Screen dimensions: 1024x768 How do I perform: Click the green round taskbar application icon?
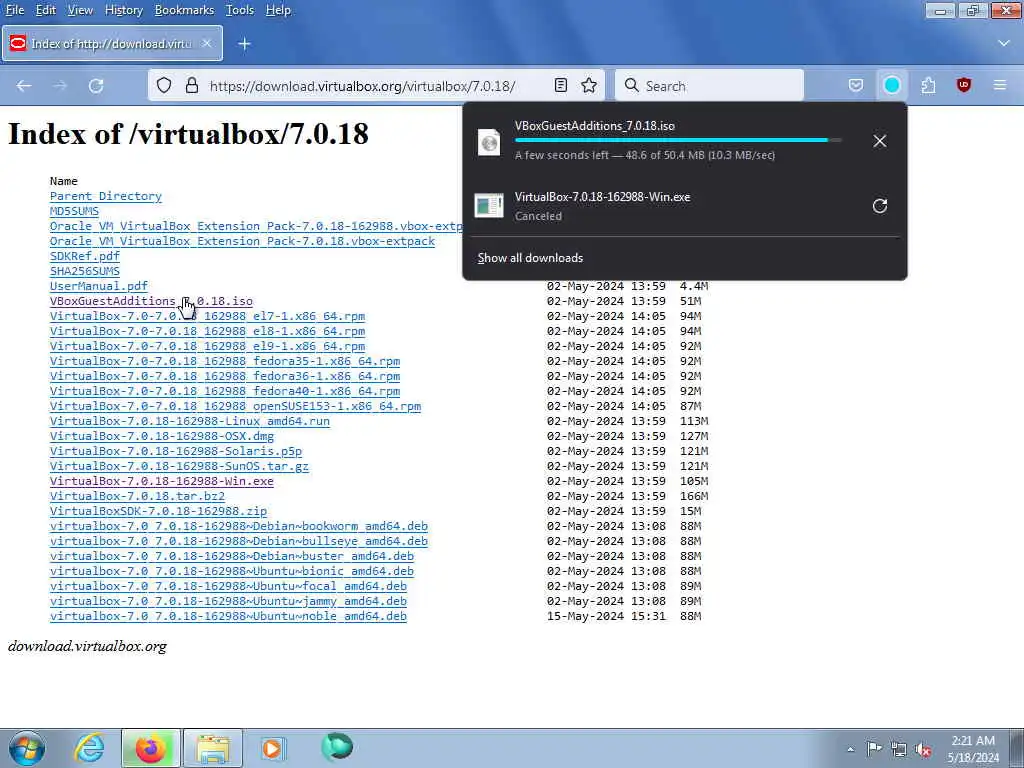(337, 747)
